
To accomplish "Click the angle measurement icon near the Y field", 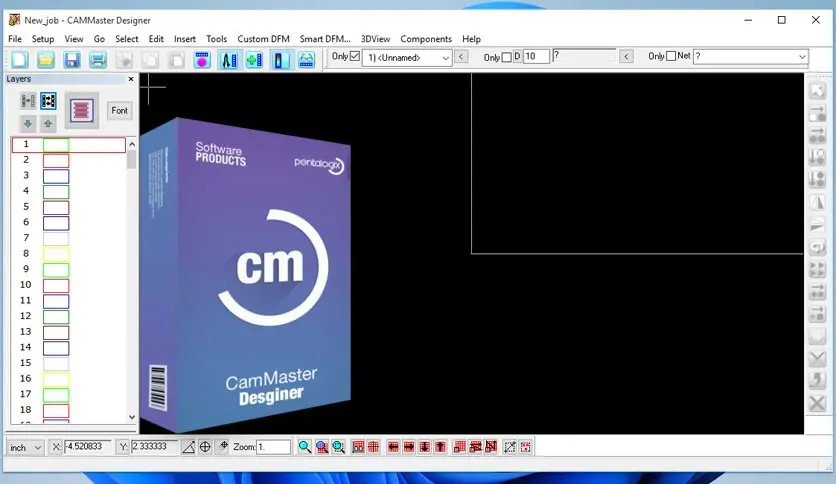I will coord(188,447).
